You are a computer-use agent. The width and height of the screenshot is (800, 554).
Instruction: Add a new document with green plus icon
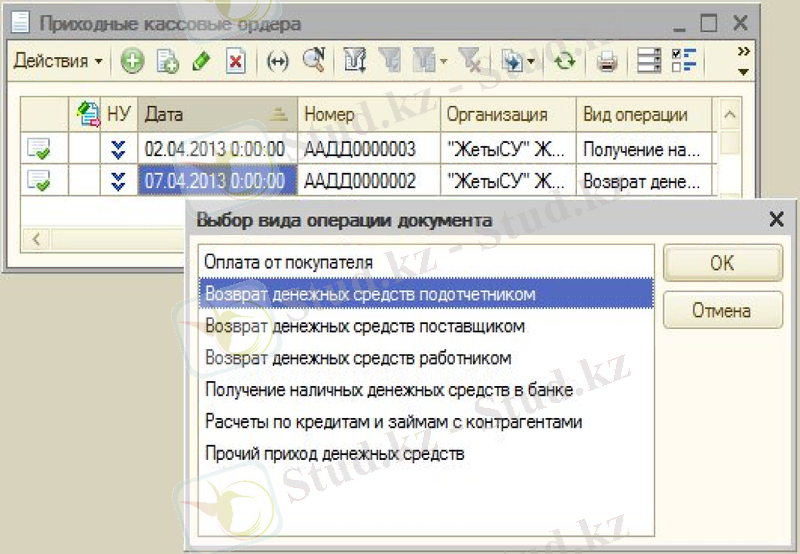point(132,62)
